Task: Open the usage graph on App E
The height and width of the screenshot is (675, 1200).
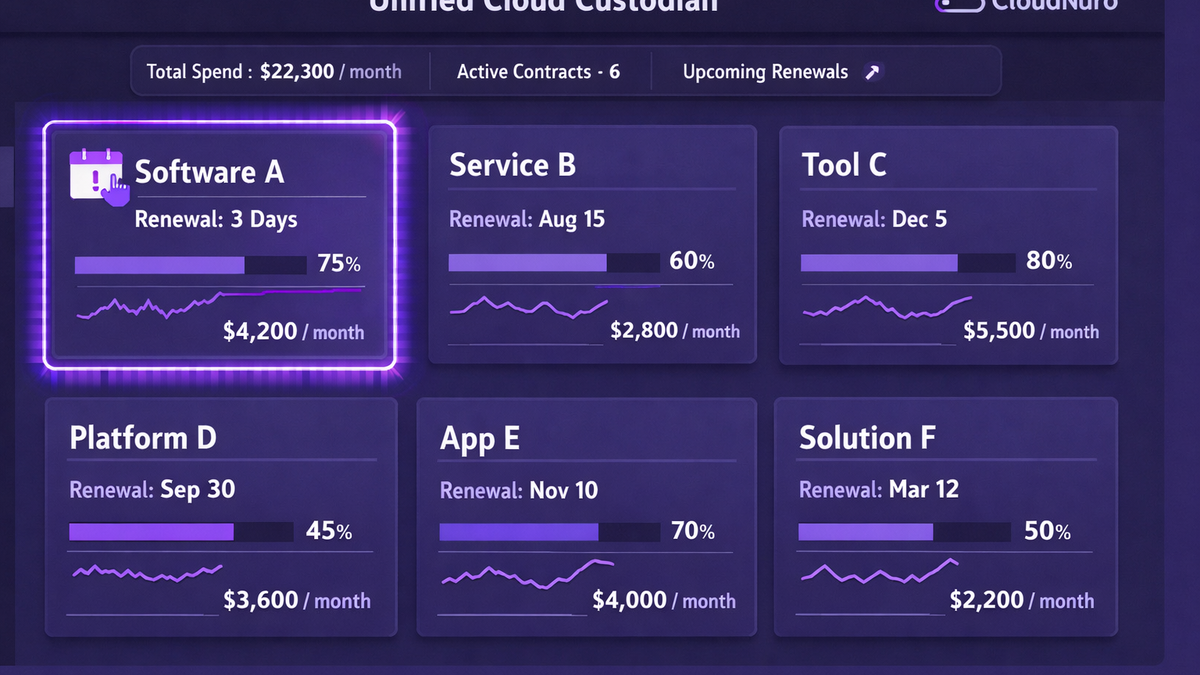Action: [525, 571]
